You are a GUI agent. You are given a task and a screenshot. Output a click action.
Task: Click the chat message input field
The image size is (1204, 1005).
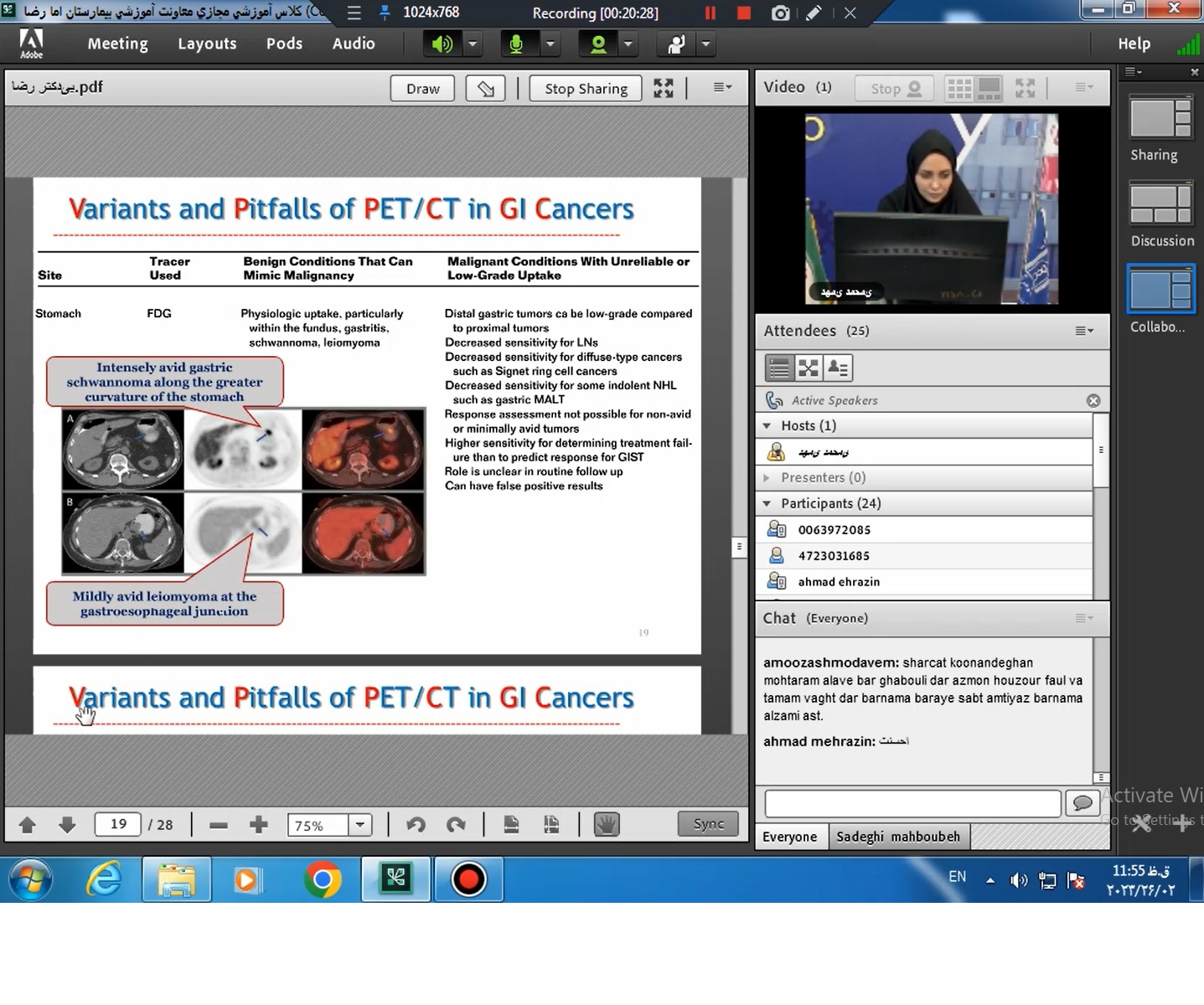[912, 803]
